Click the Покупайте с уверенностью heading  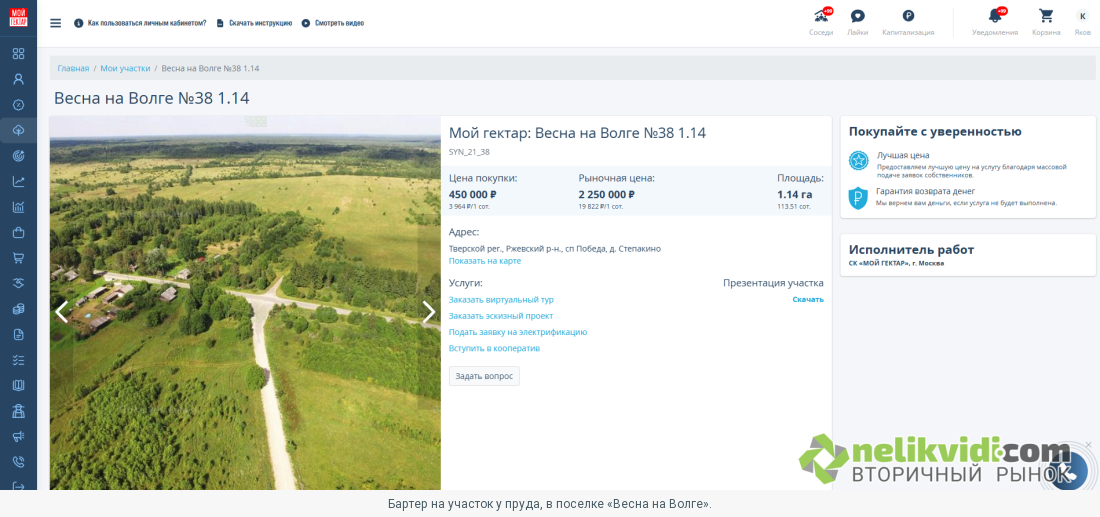[934, 131]
